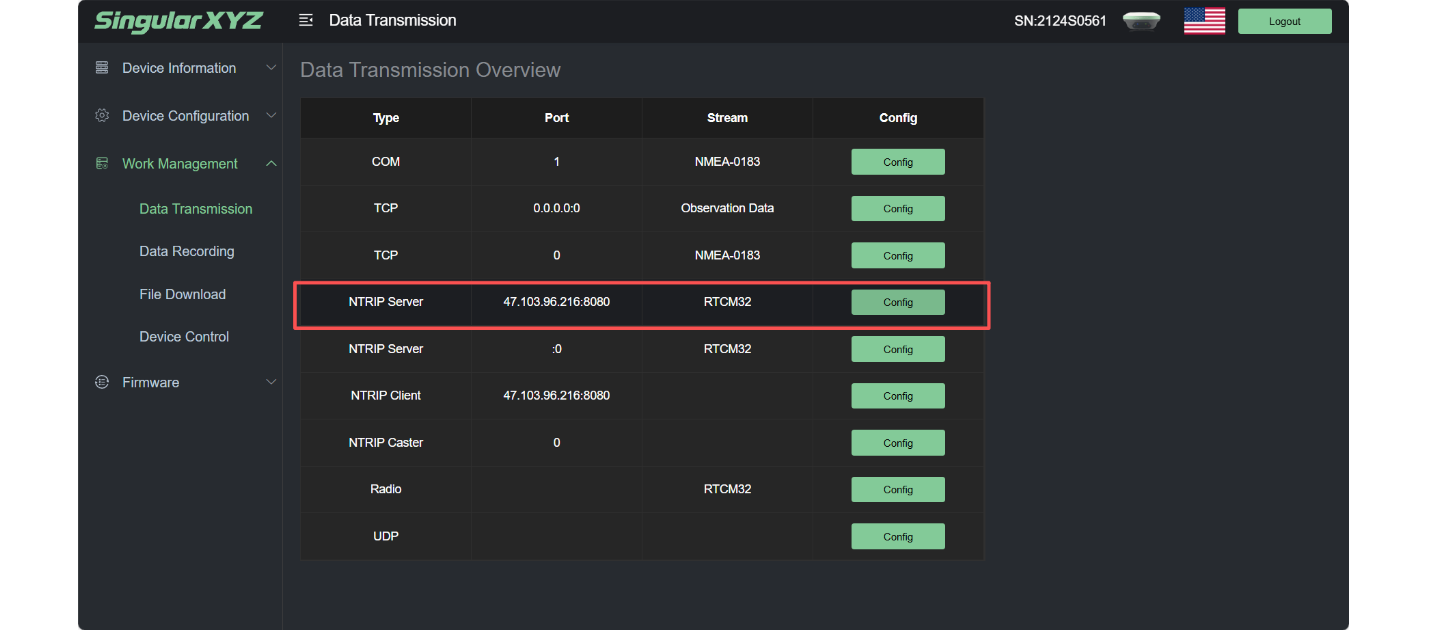Screen dimensions: 1432x630
Task: Open the US flag language selector
Action: (1204, 21)
